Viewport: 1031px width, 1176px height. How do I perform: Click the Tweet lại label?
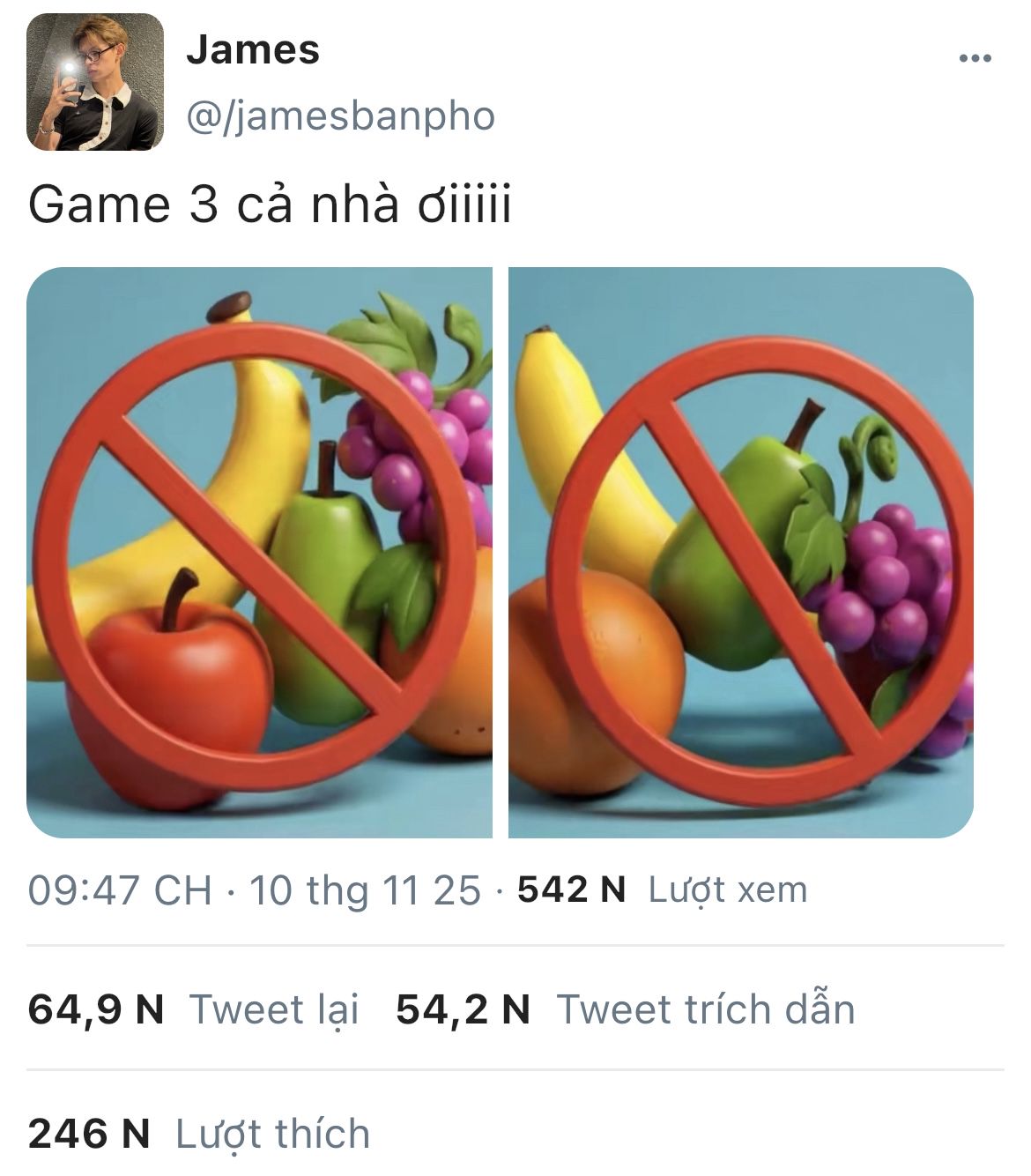pos(275,1009)
